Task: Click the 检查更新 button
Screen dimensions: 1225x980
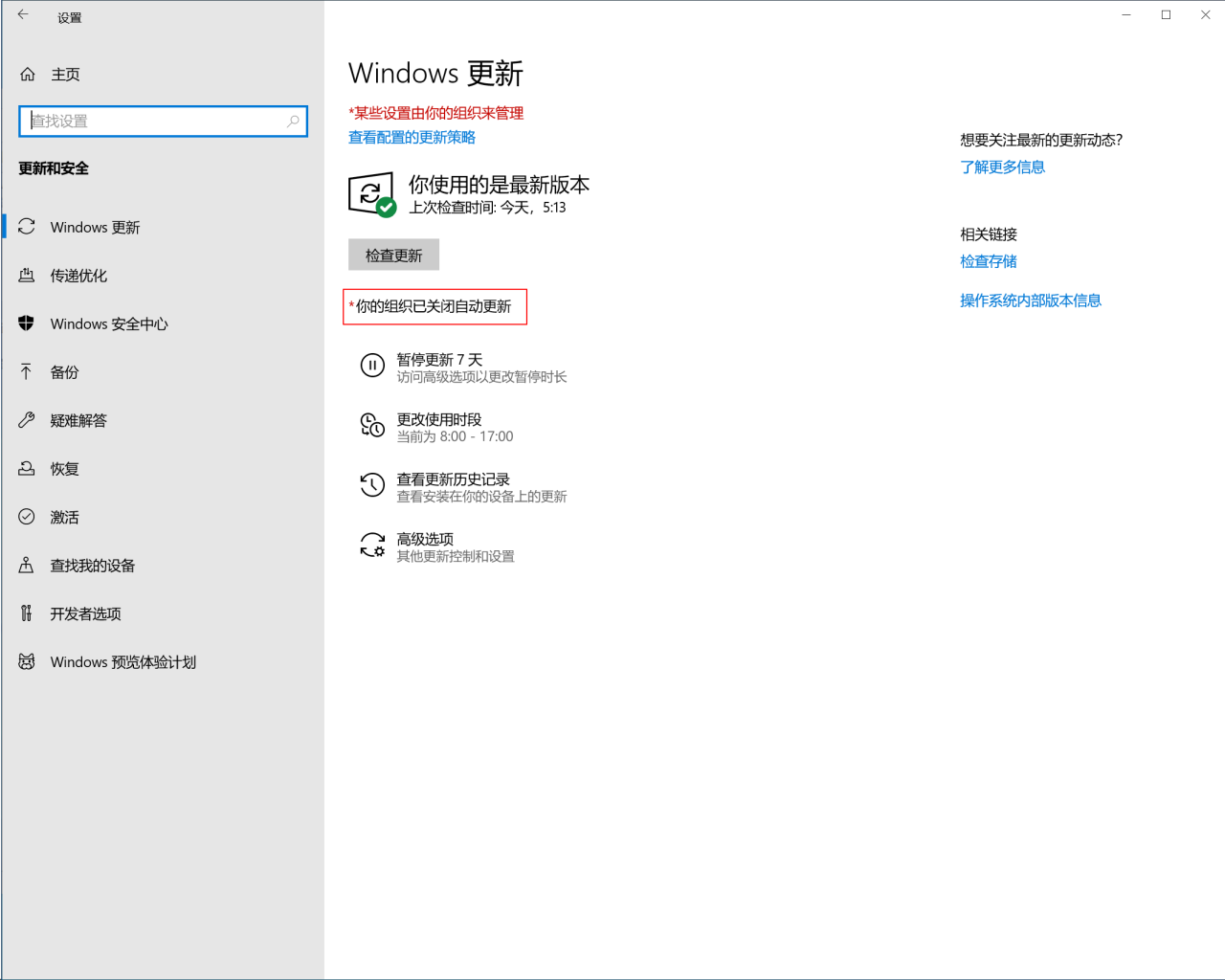Action: coord(393,255)
